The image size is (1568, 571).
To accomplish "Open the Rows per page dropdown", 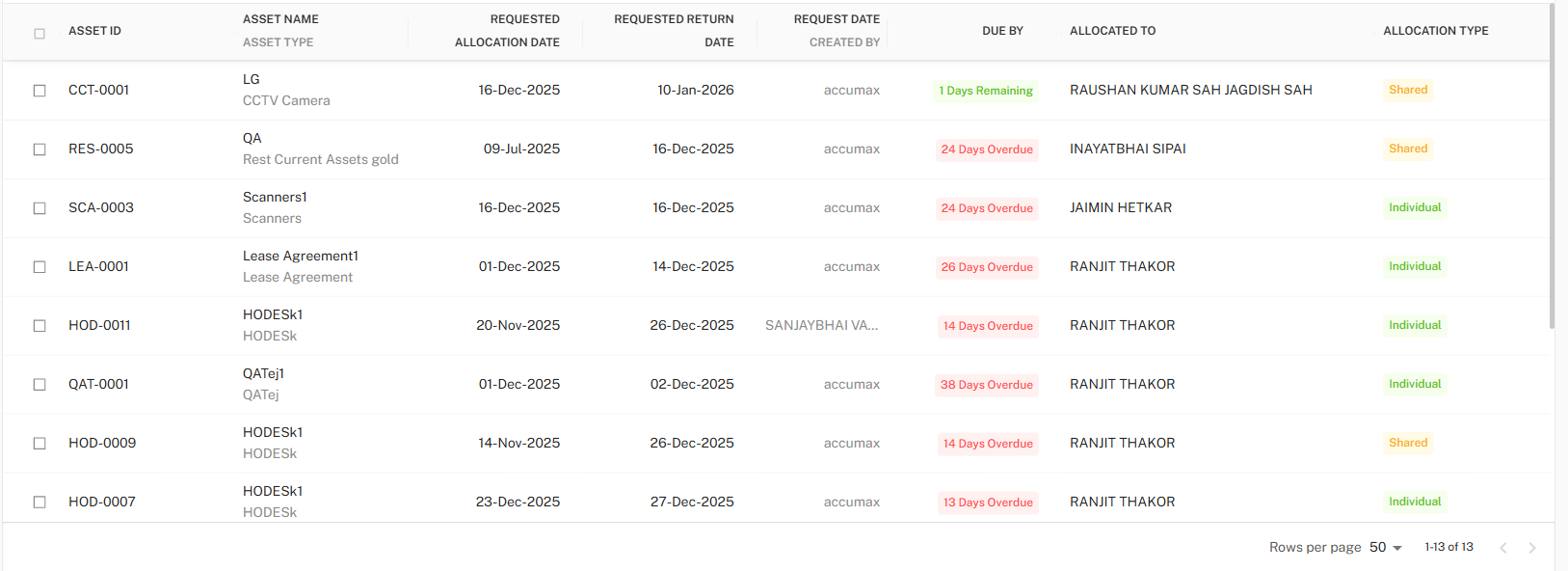I will 1385,548.
